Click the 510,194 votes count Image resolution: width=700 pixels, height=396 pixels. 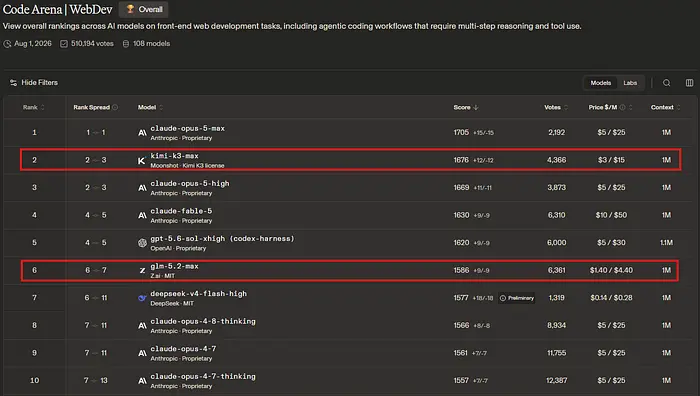(x=92, y=44)
